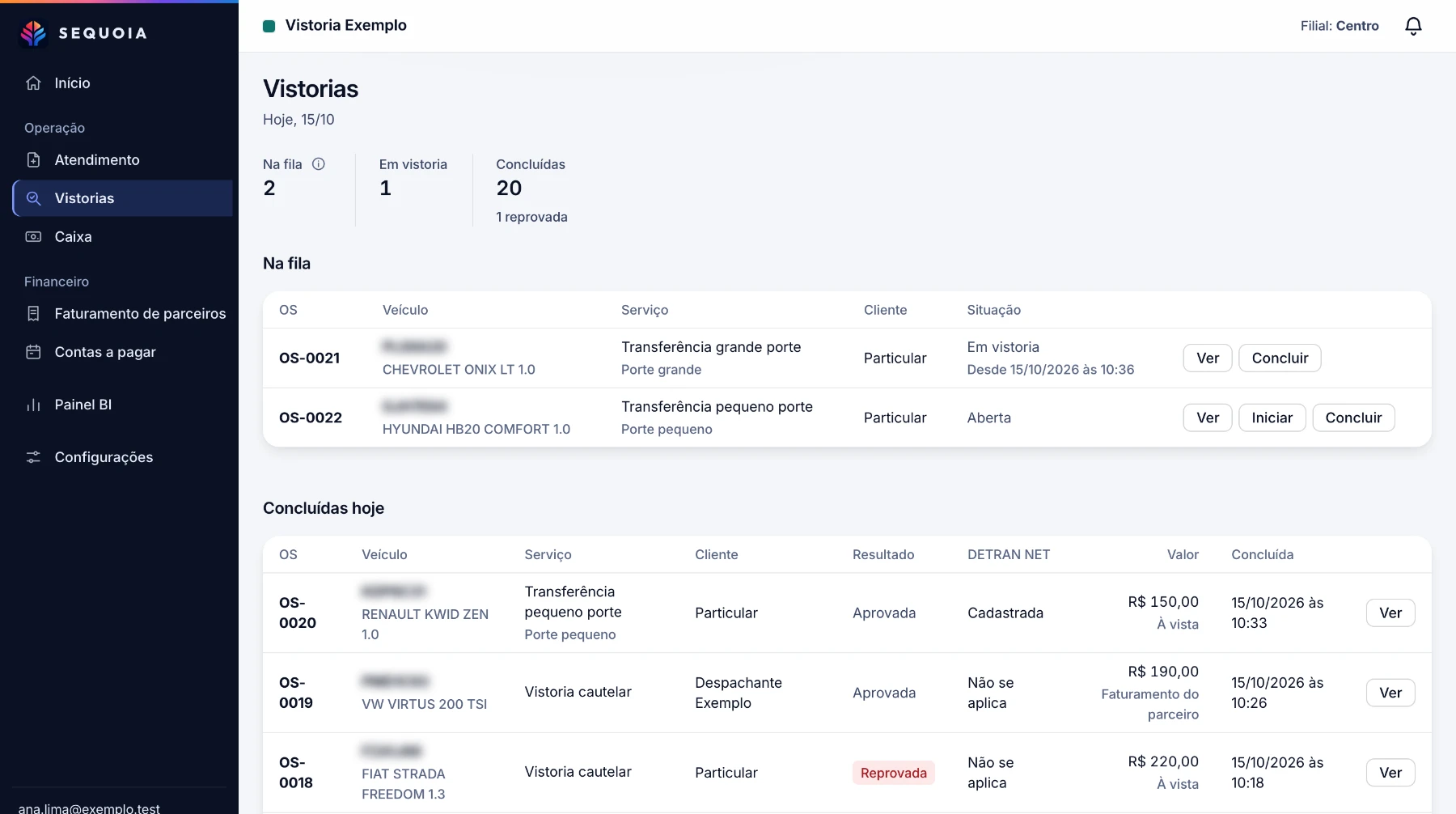This screenshot has width=1456, height=814.
Task: Open Painel BI label in sidebar
Action: coord(83,405)
